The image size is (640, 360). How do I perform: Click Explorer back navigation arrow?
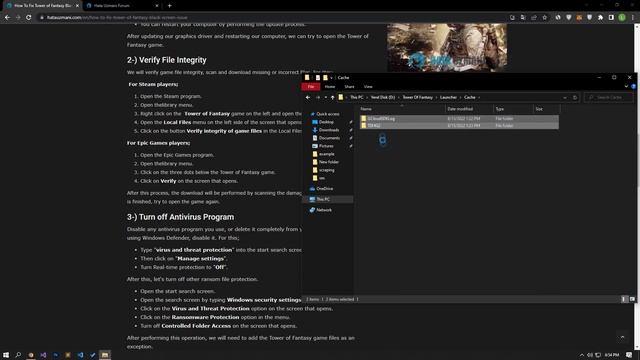[x=308, y=98]
